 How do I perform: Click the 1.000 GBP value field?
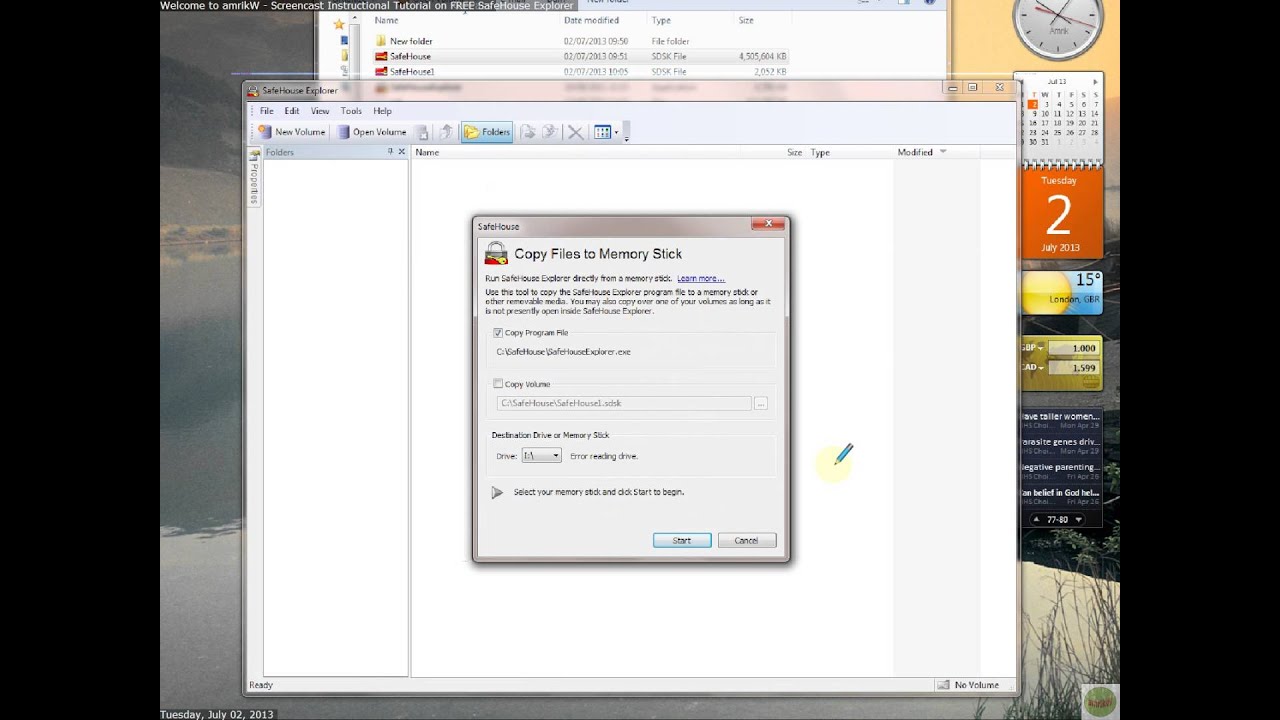coord(1074,348)
